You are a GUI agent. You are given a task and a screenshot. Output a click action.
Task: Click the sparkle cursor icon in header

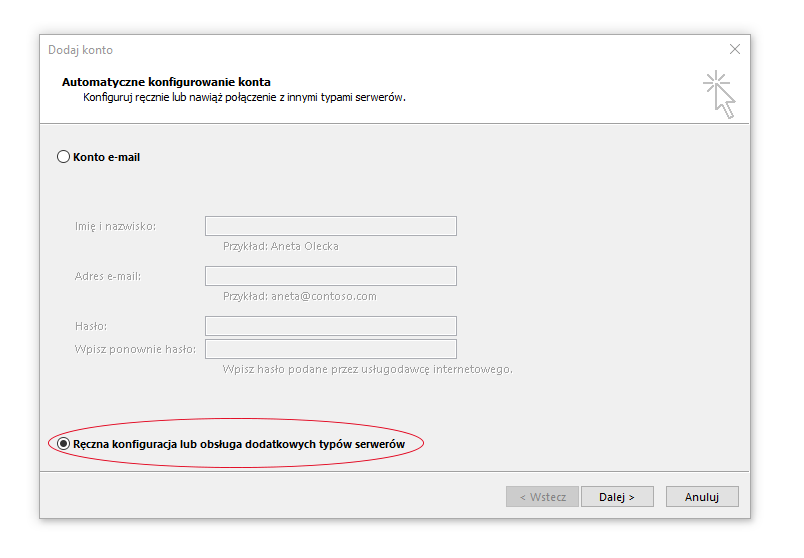tap(719, 94)
